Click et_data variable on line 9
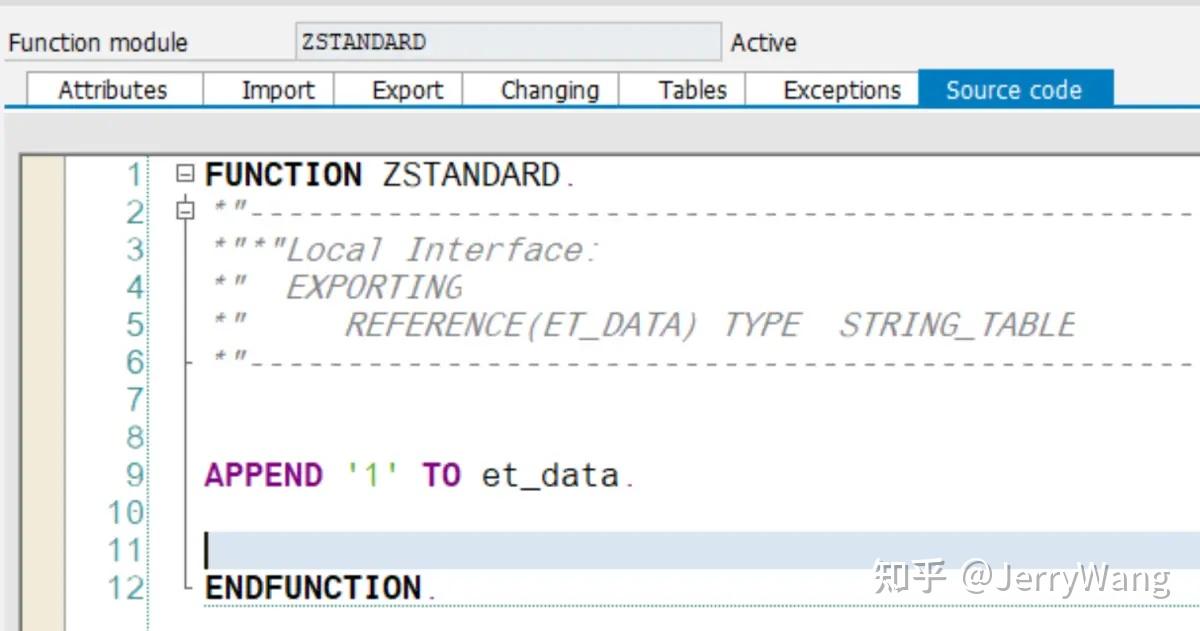 (550, 475)
